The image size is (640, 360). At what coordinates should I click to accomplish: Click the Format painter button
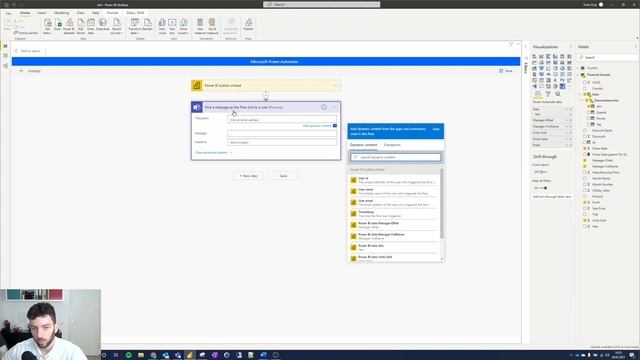[25, 33]
